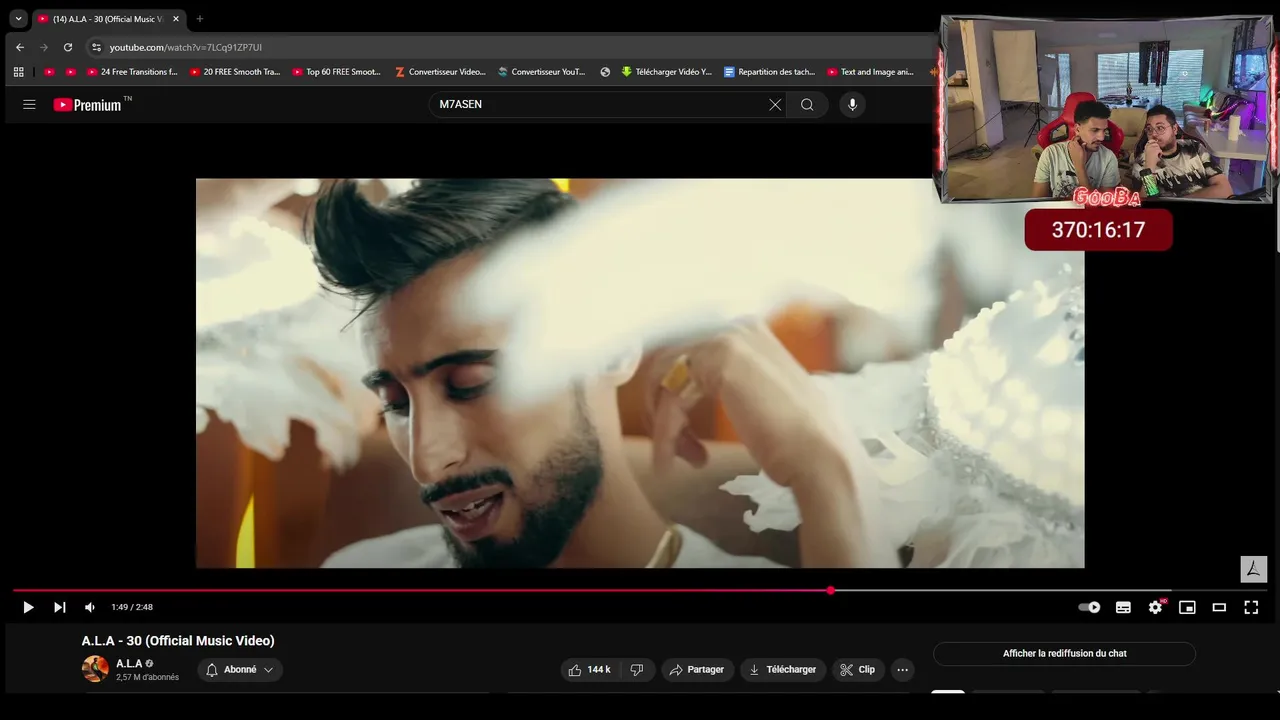Click the music video frame
The width and height of the screenshot is (1280, 720).
click(639, 373)
